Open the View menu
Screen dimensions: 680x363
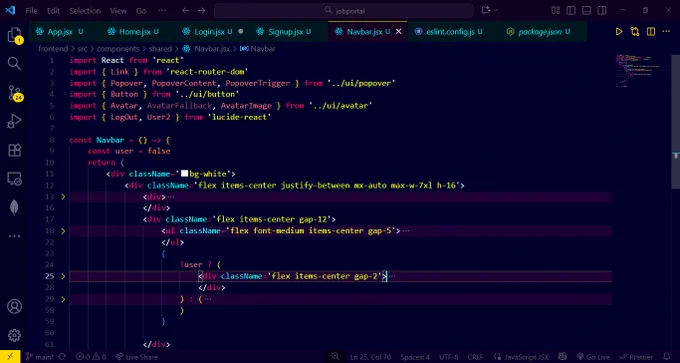pyautogui.click(x=118, y=11)
